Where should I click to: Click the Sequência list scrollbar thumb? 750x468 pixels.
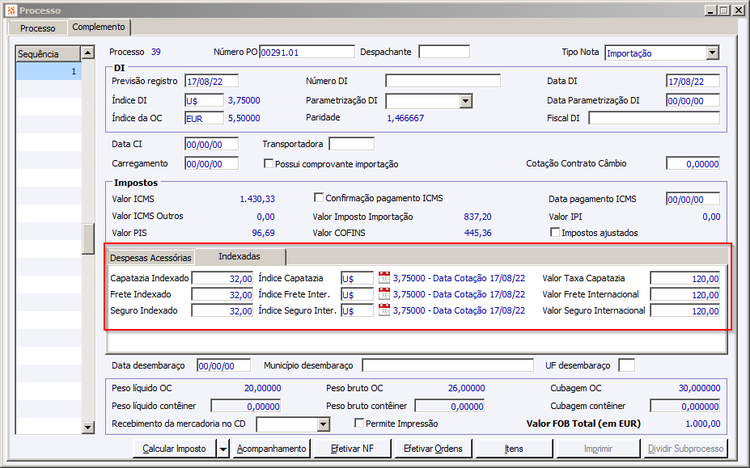point(88,240)
